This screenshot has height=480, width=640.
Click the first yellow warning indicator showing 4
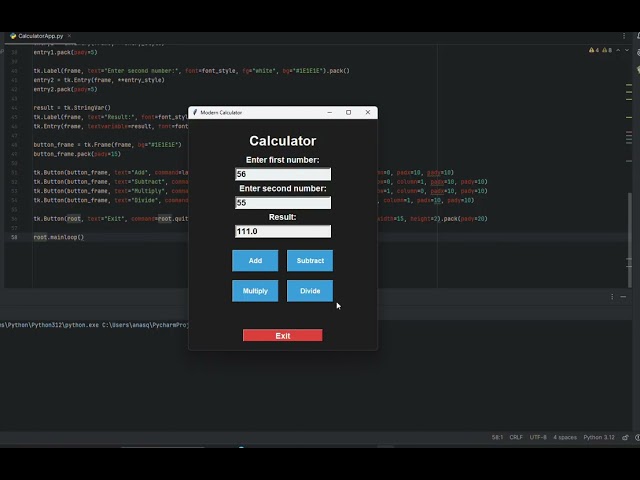[x=593, y=50]
